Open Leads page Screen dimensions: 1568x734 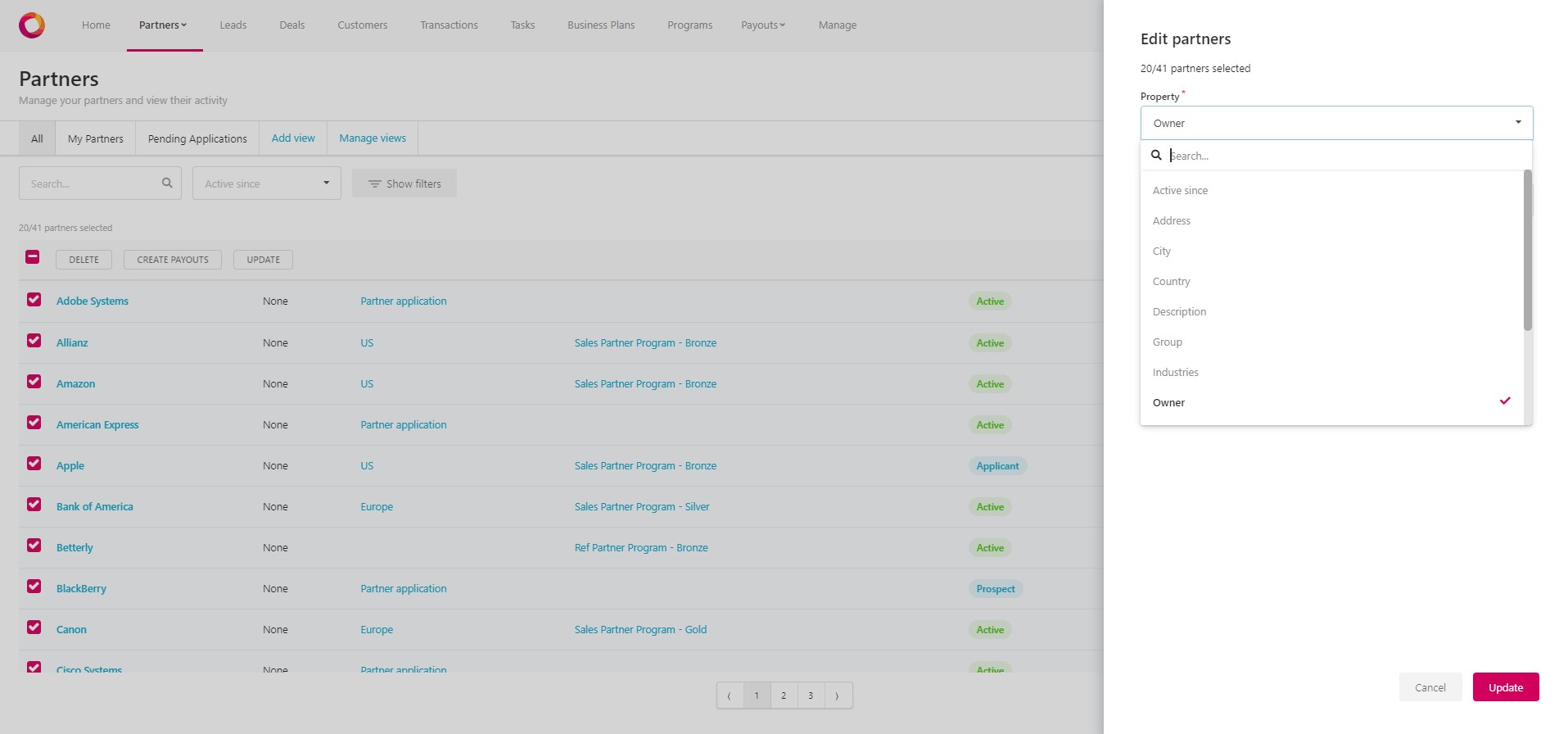point(233,25)
